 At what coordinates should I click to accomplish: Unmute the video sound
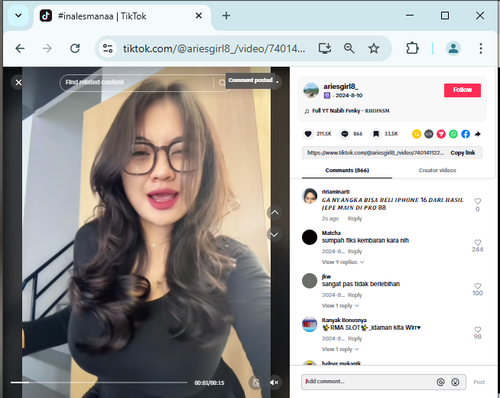click(x=274, y=382)
